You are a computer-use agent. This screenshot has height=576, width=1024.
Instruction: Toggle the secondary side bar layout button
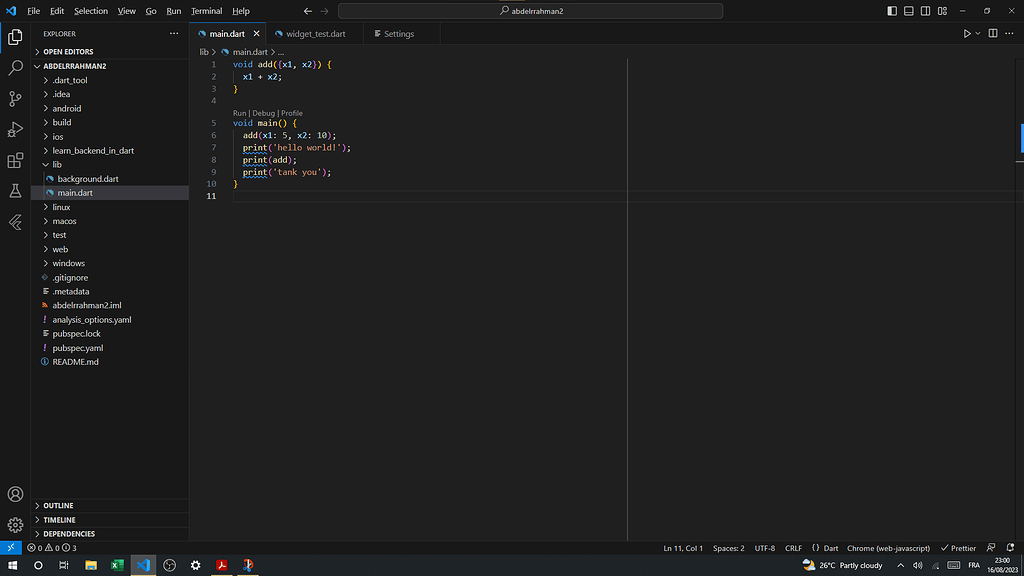[x=924, y=11]
